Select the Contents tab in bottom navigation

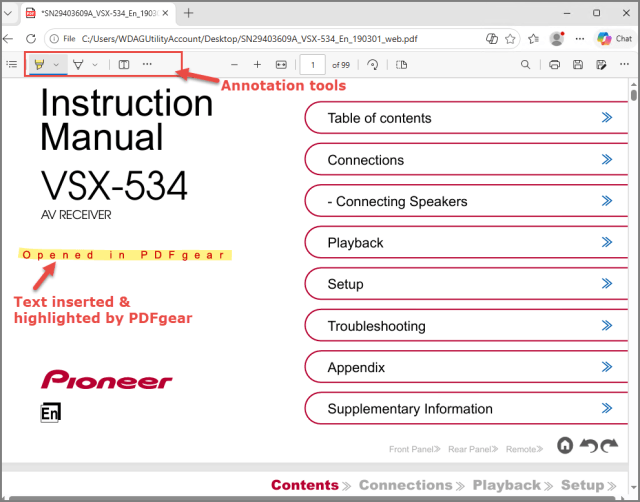pos(311,485)
